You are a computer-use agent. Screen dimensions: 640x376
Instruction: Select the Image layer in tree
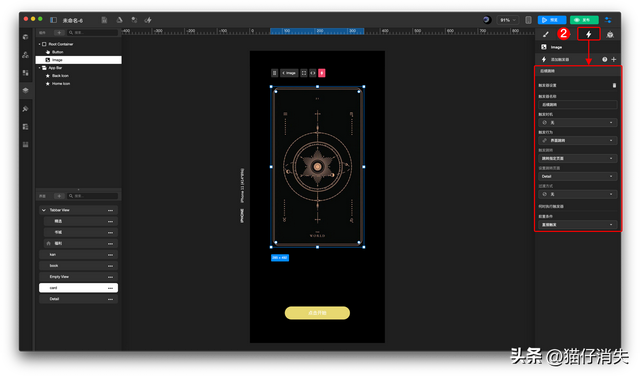coord(78,60)
